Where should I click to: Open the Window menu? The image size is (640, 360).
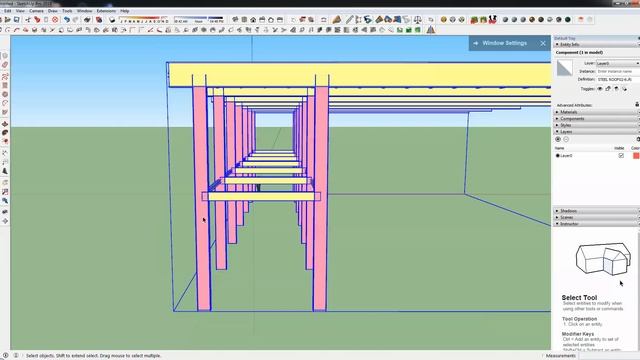pyautogui.click(x=84, y=11)
